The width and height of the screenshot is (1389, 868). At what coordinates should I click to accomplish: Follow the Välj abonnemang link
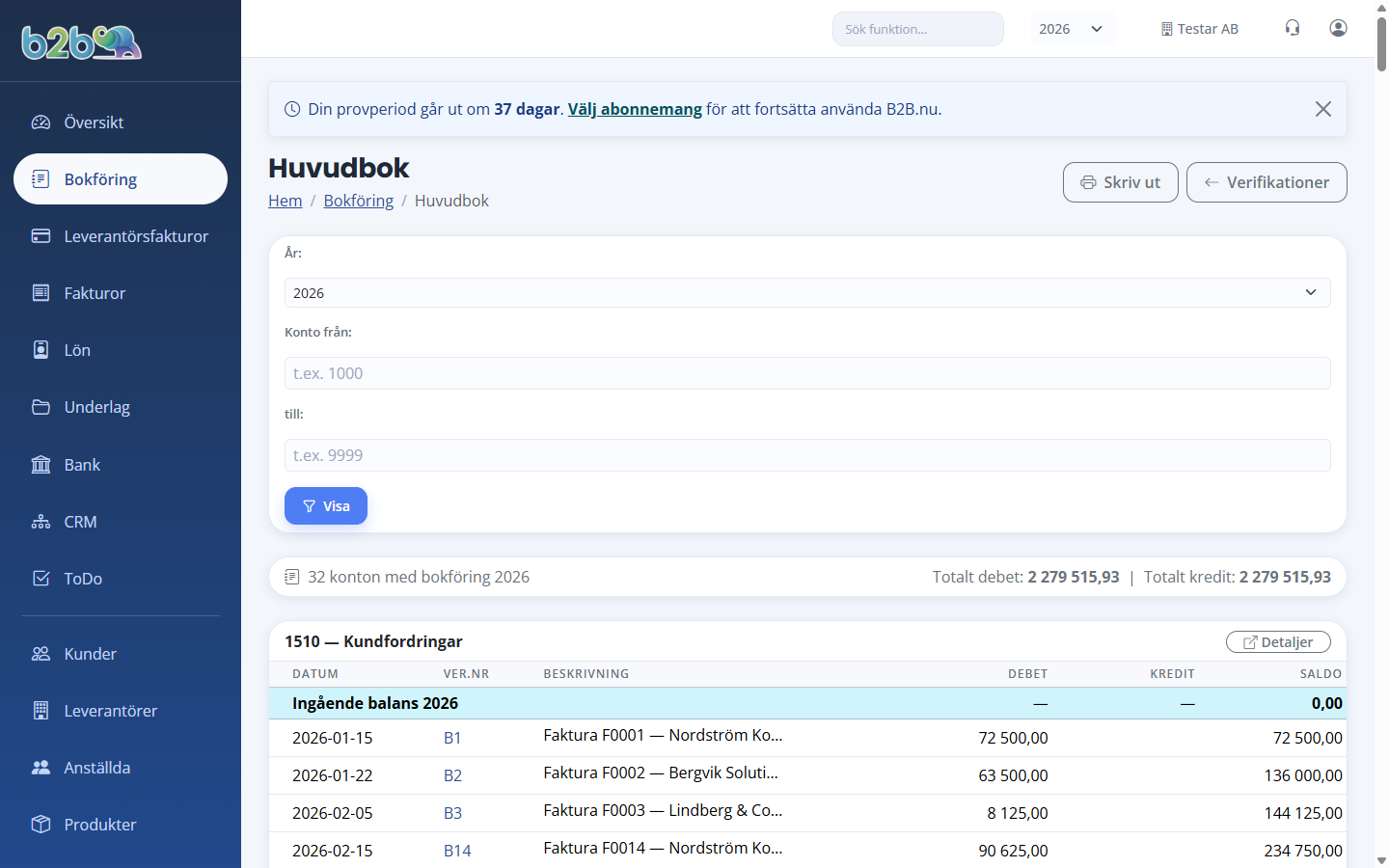(x=635, y=109)
